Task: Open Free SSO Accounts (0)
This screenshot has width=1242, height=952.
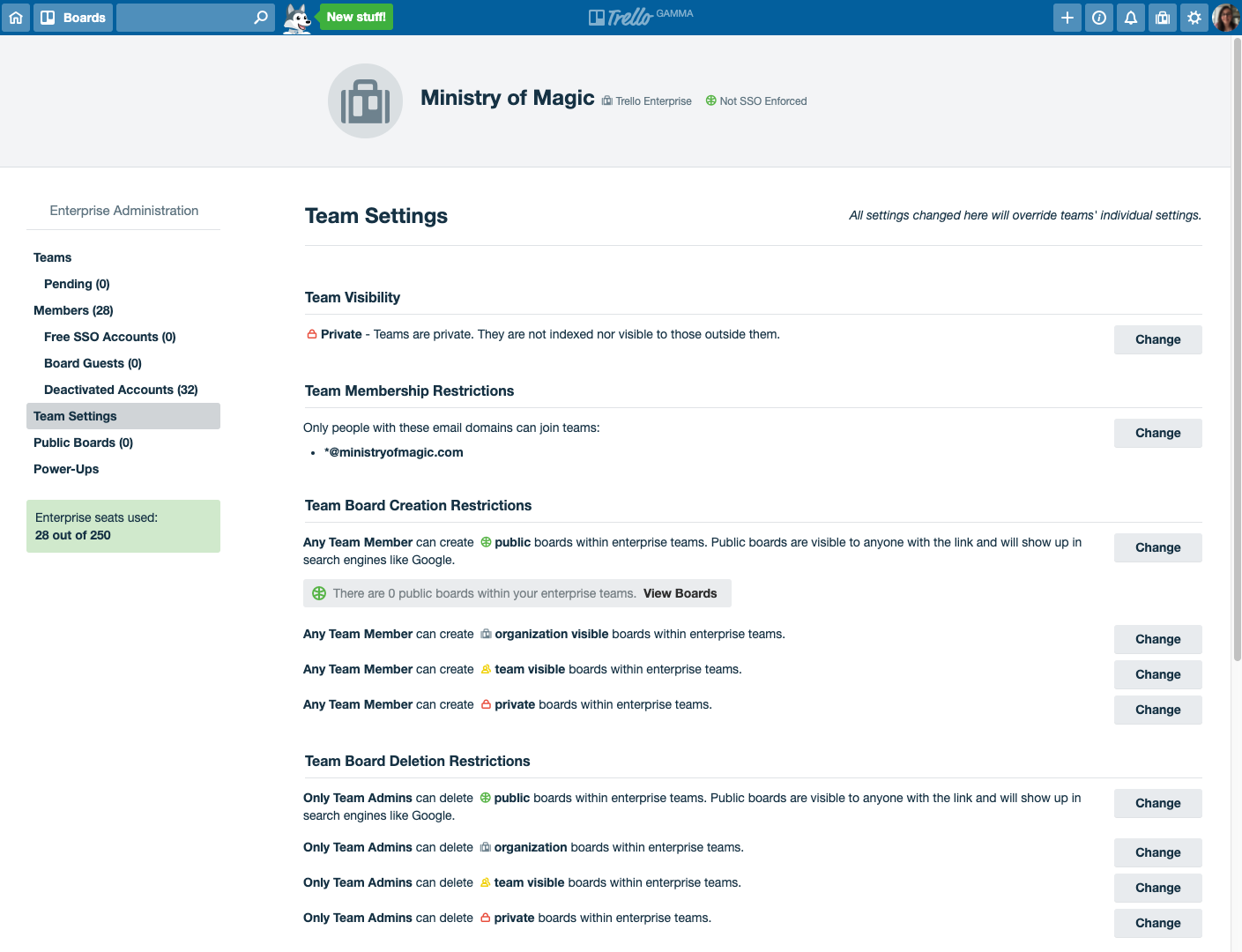Action: tap(110, 337)
